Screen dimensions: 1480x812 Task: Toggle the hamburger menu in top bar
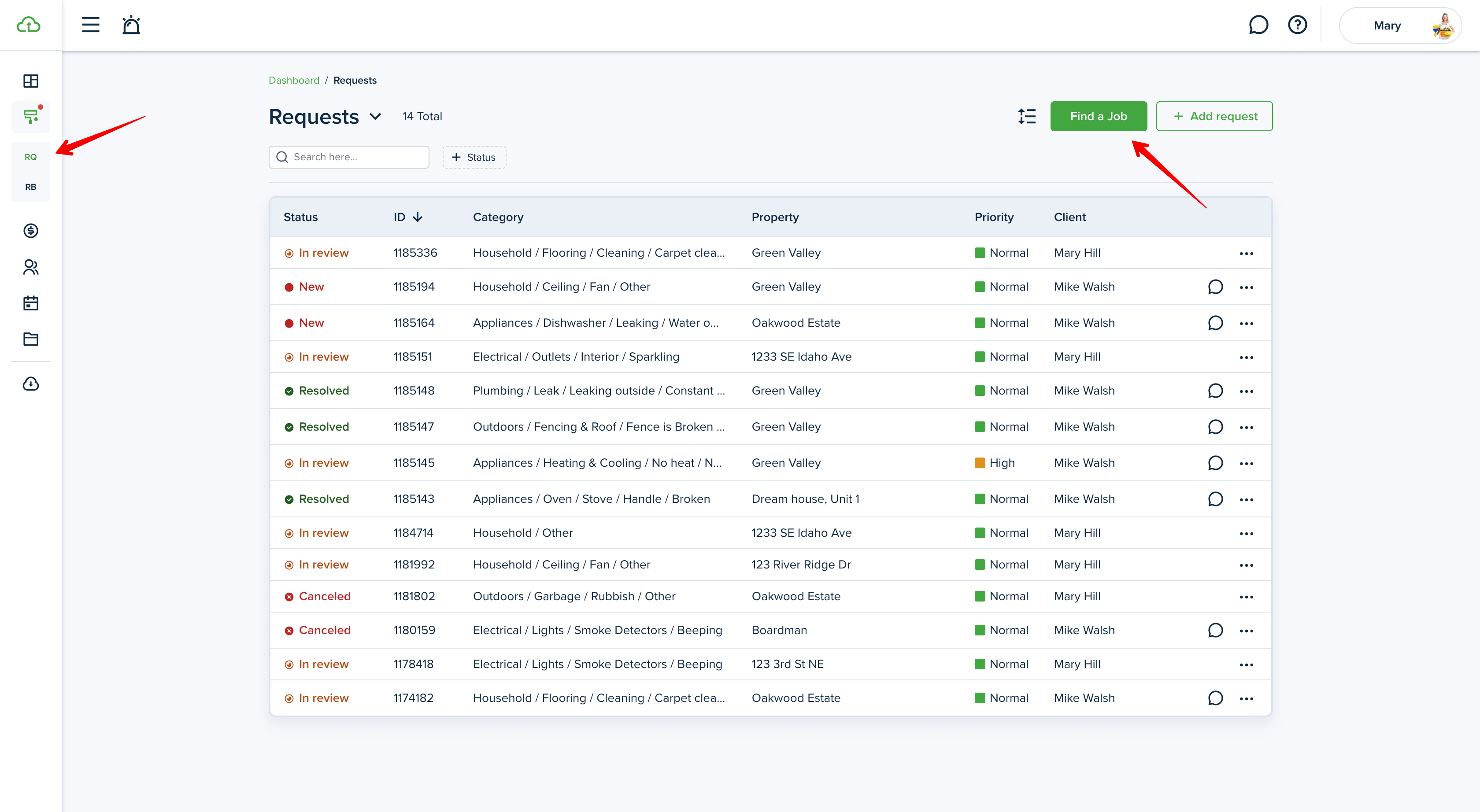(x=90, y=25)
